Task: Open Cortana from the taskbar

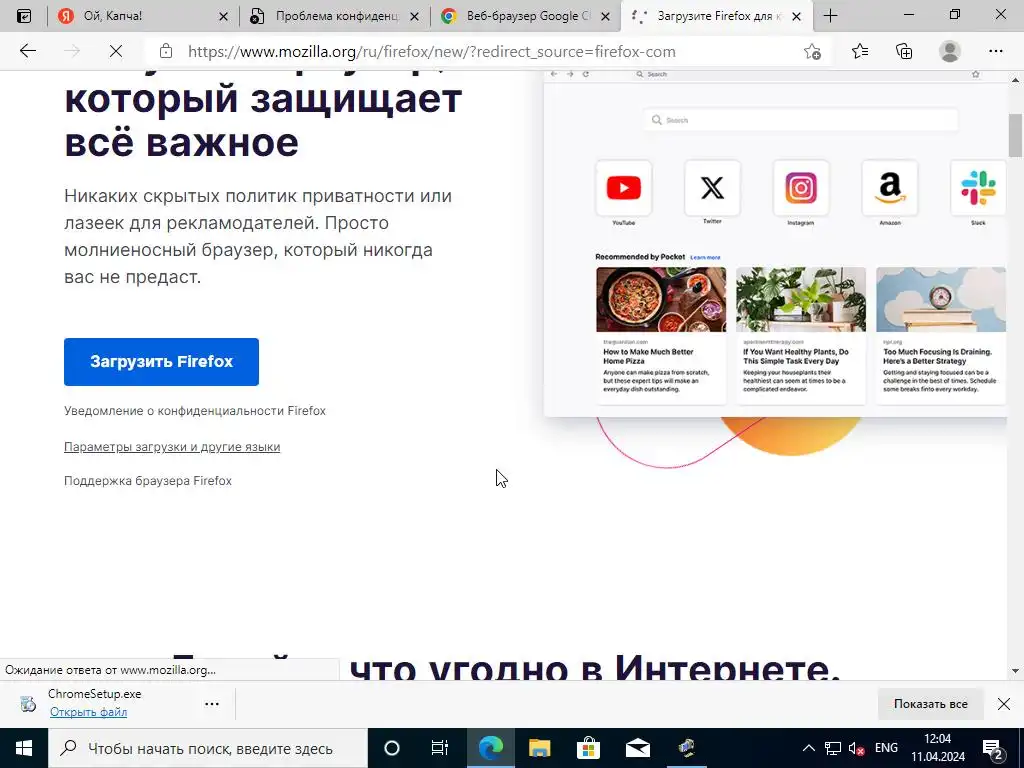Action: [x=392, y=748]
